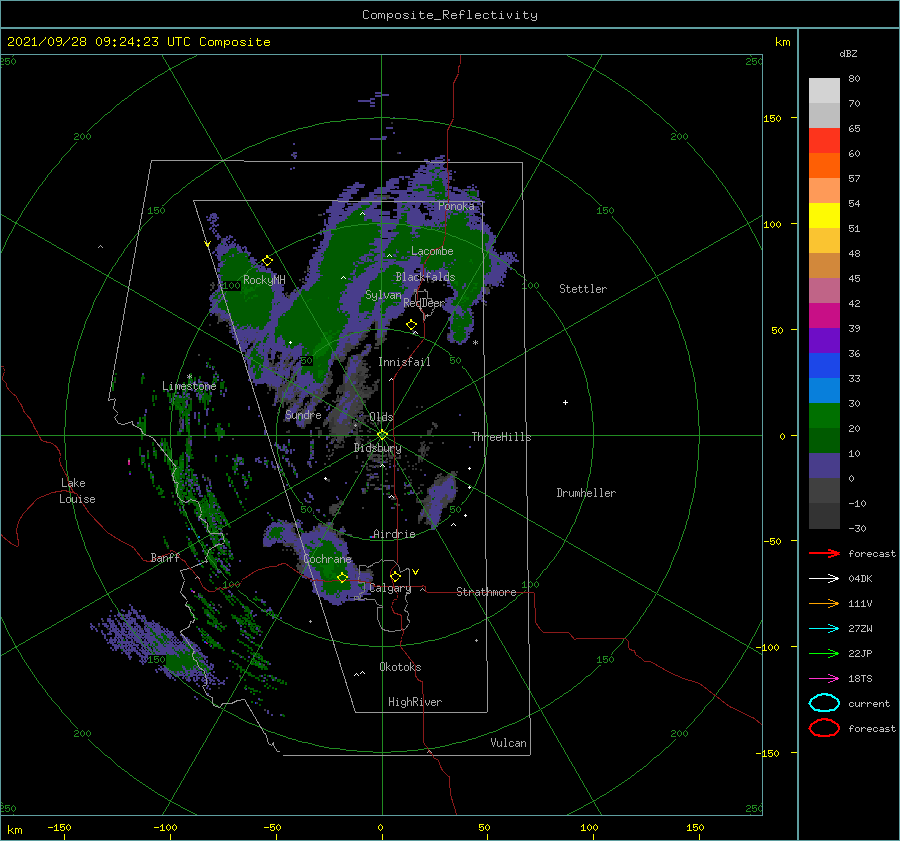
Task: Click the RockyMH label
Action: point(264,280)
